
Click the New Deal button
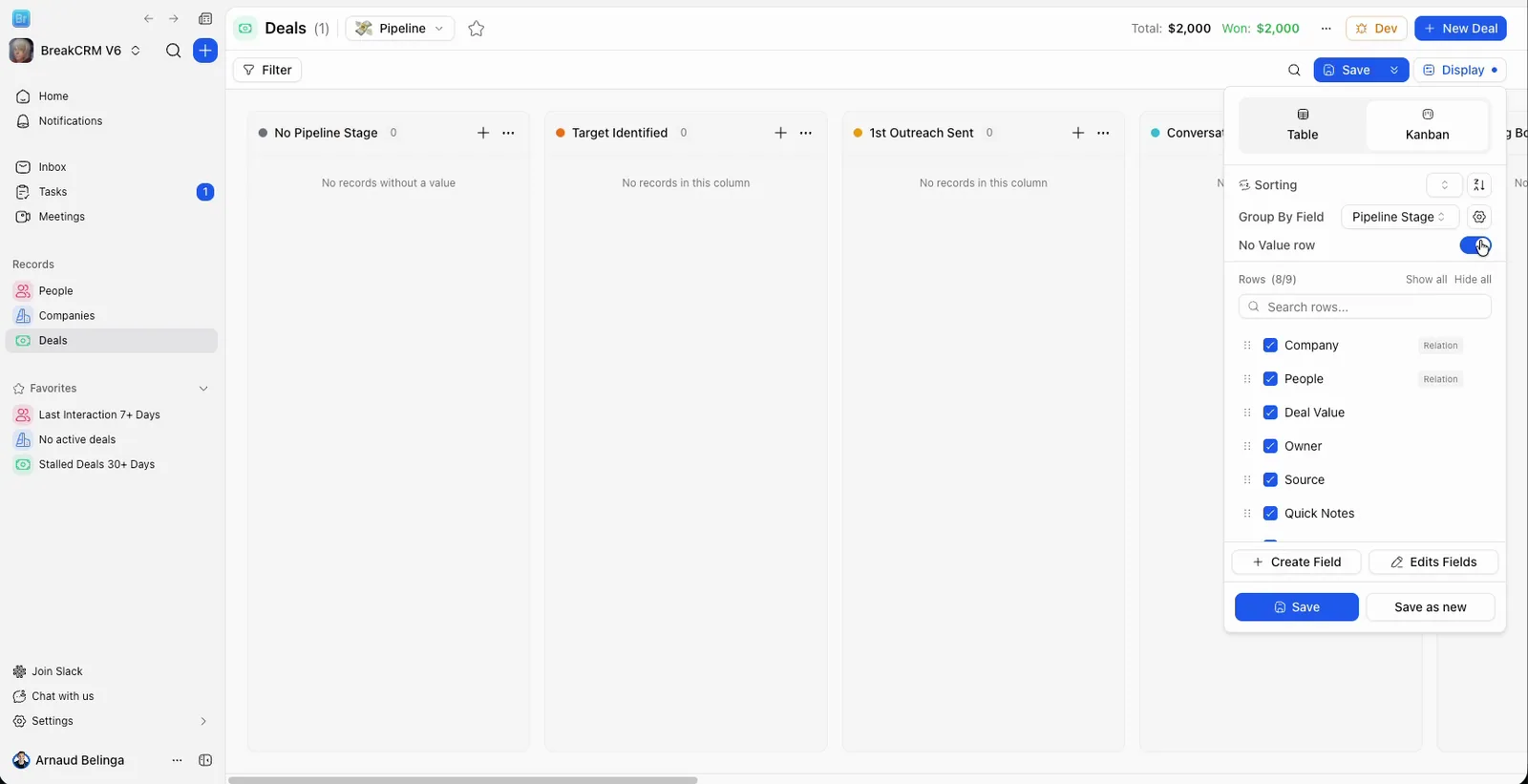[1460, 29]
